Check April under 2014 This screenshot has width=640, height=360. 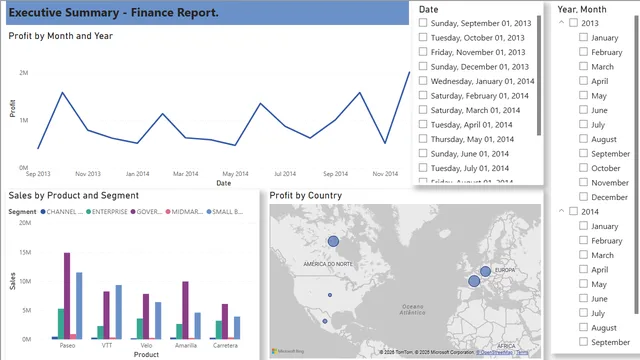point(583,269)
